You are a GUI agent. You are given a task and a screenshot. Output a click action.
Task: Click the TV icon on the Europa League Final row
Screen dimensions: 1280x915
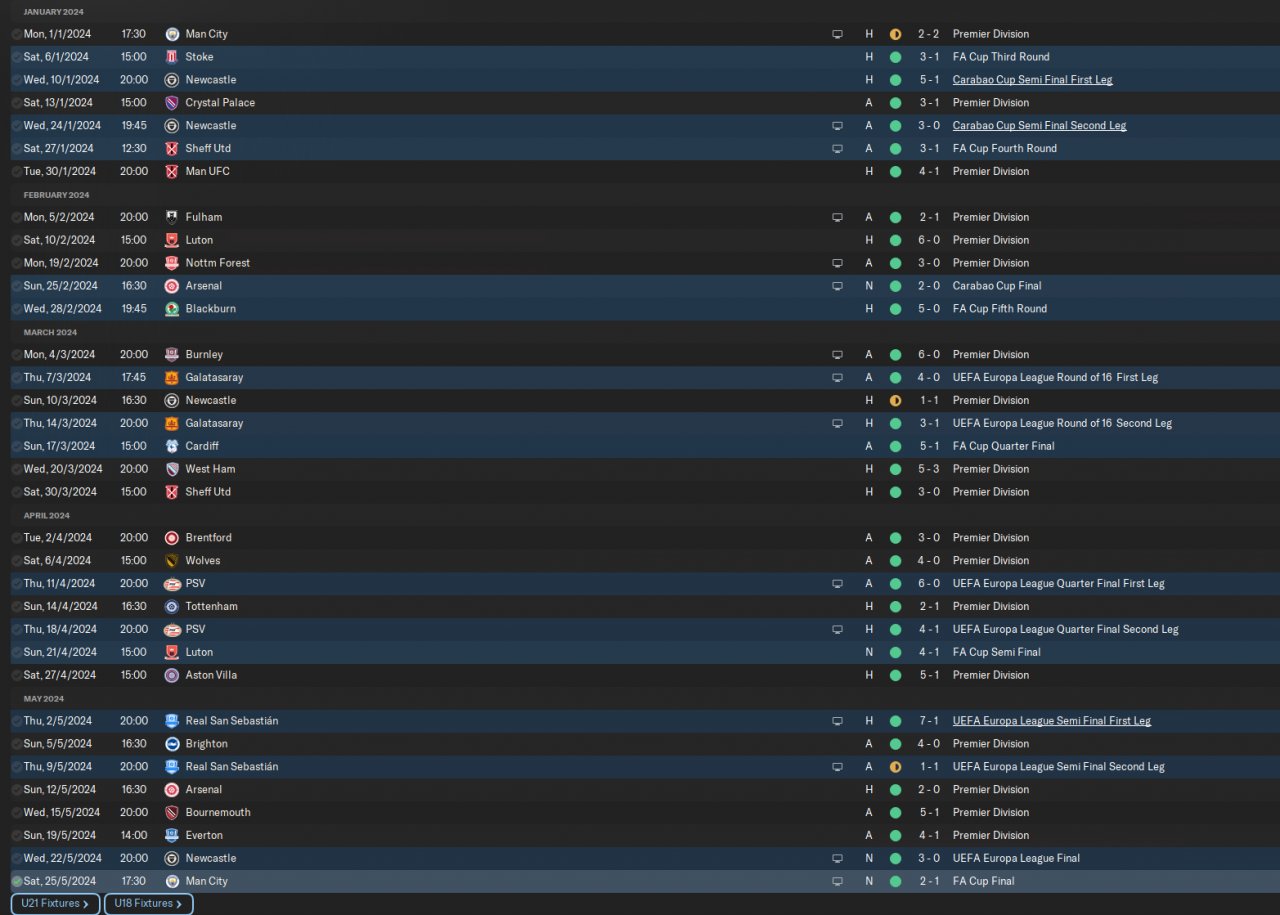(x=837, y=858)
